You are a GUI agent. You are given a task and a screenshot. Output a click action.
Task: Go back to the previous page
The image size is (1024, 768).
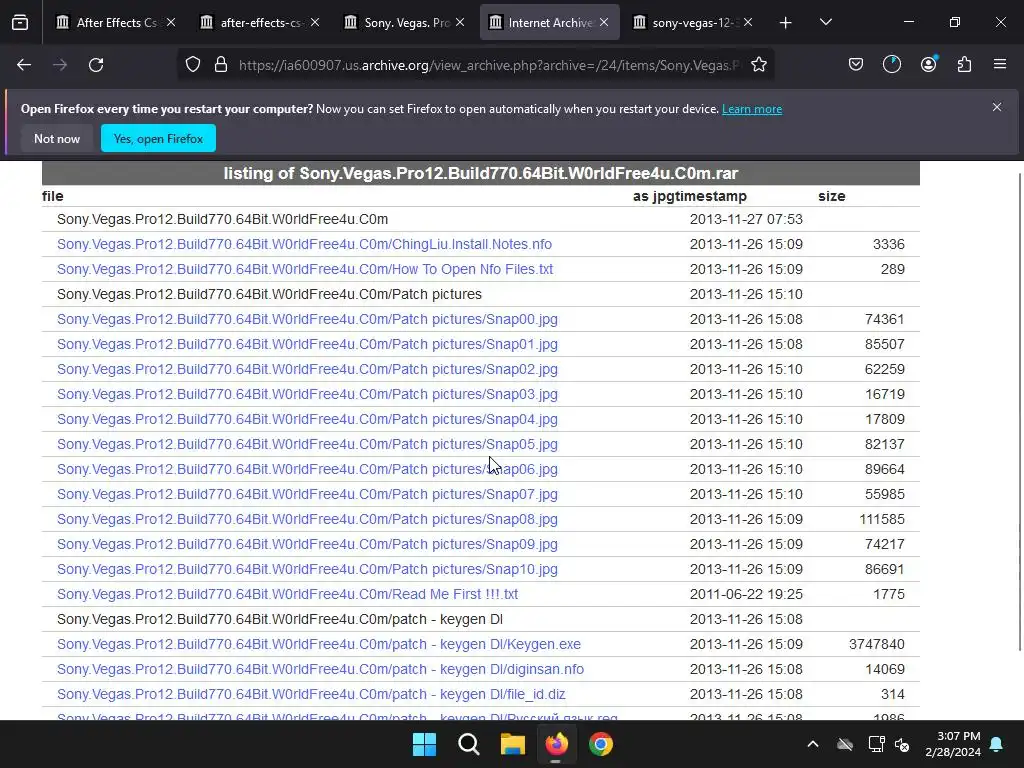pyautogui.click(x=24, y=65)
